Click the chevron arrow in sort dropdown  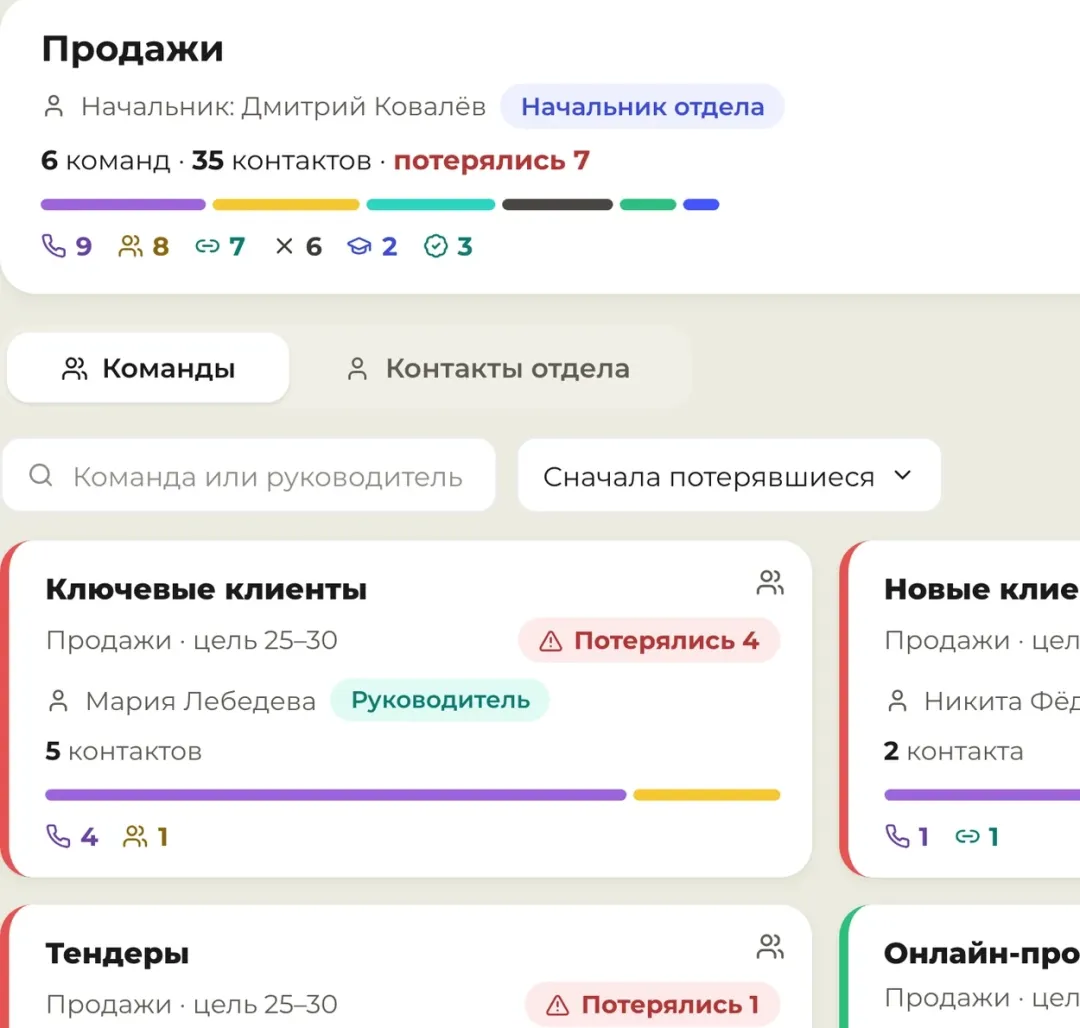[902, 475]
